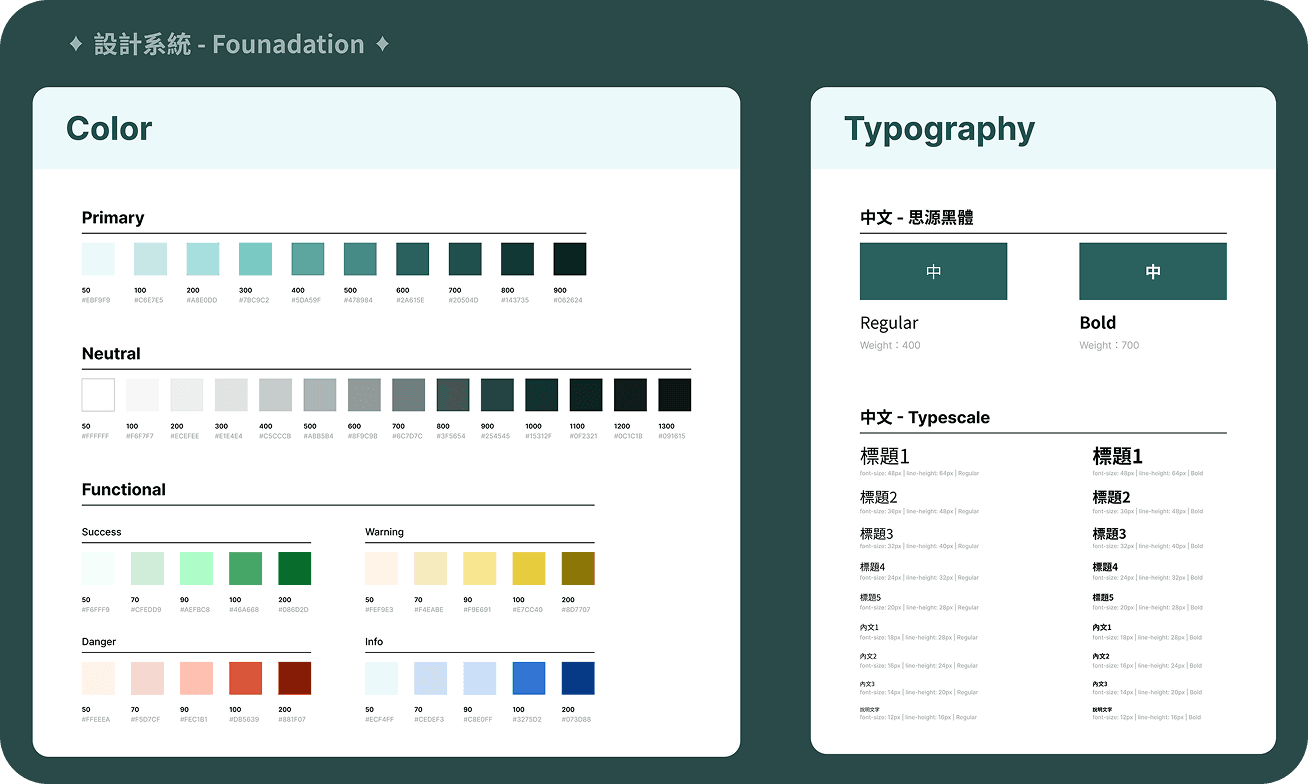Pick the Success 90 swatch #AEFBC8
The image size is (1308, 784).
(x=196, y=569)
